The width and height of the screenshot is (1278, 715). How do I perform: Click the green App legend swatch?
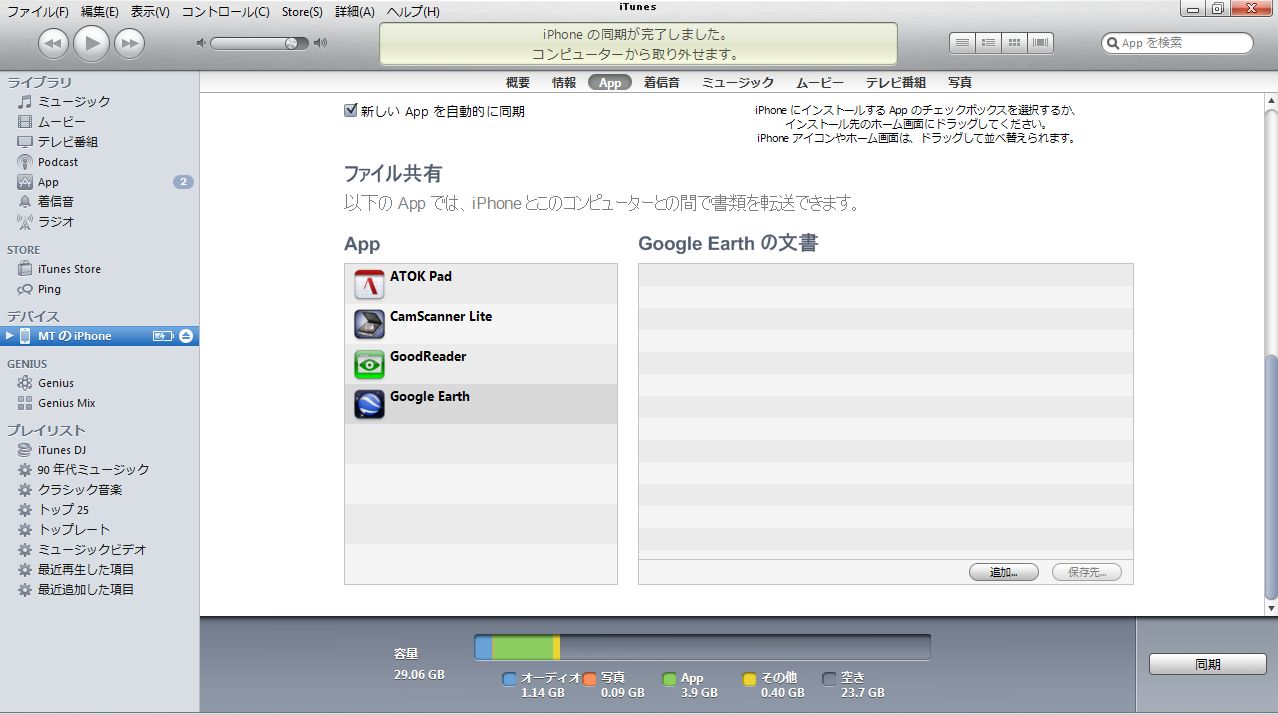[670, 679]
